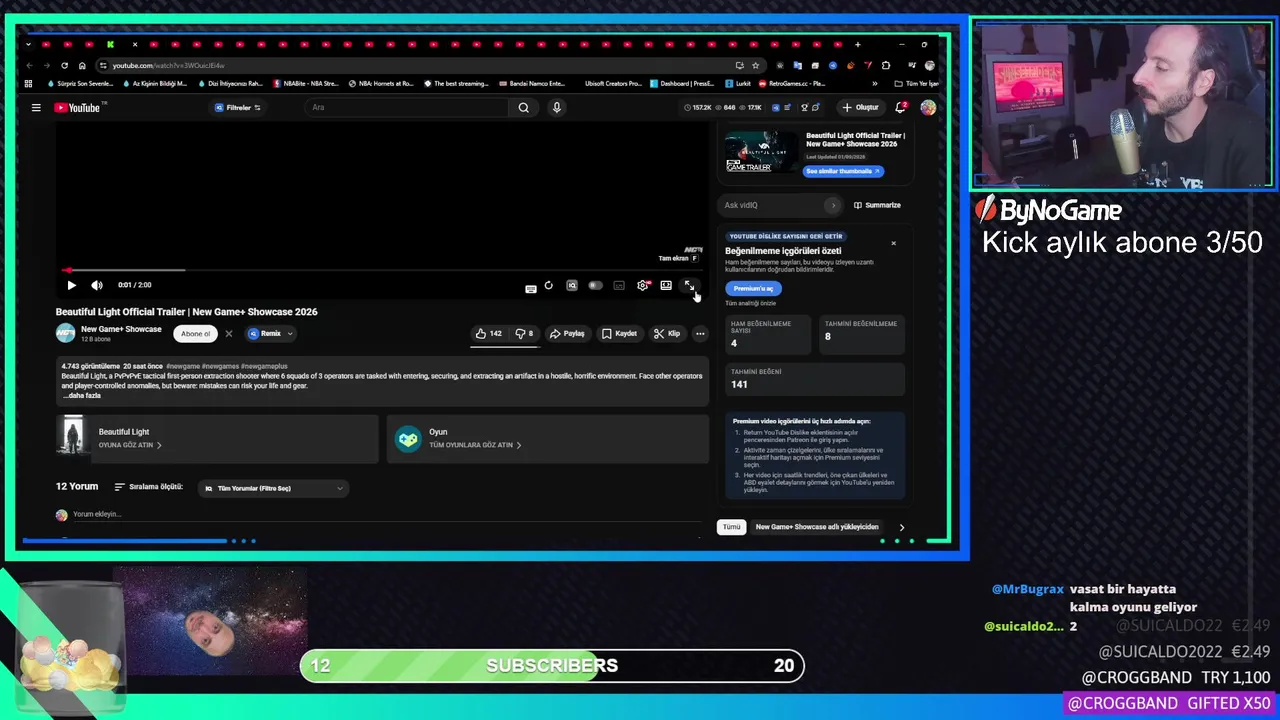
Task: Bookmark this page with star icon
Action: pyautogui.click(x=755, y=65)
